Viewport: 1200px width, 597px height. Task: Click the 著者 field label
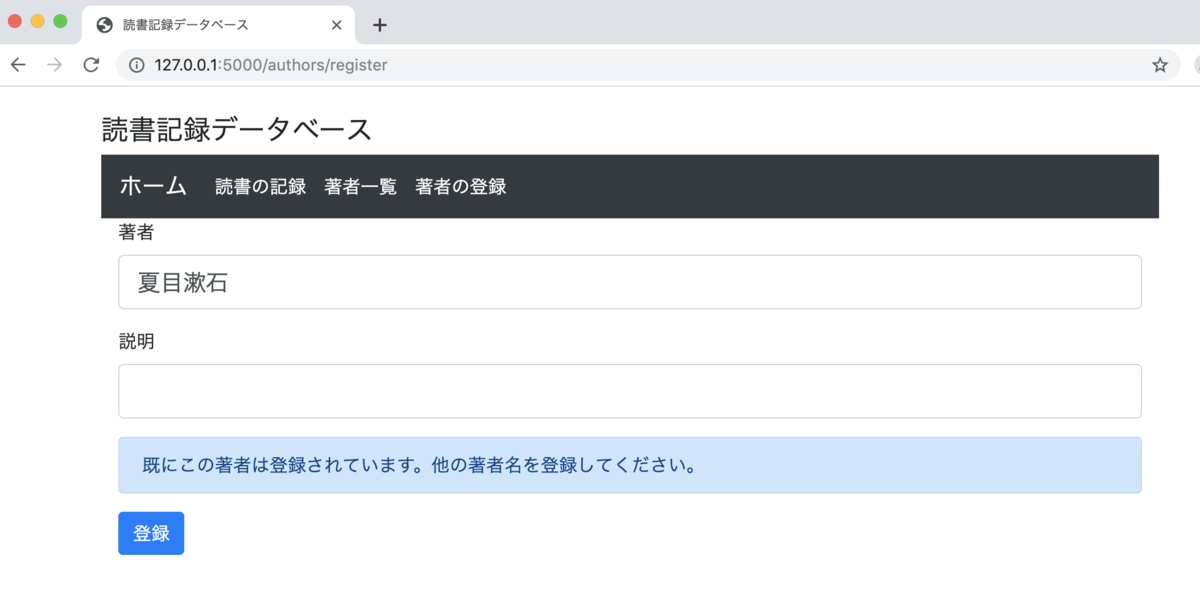[x=136, y=232]
